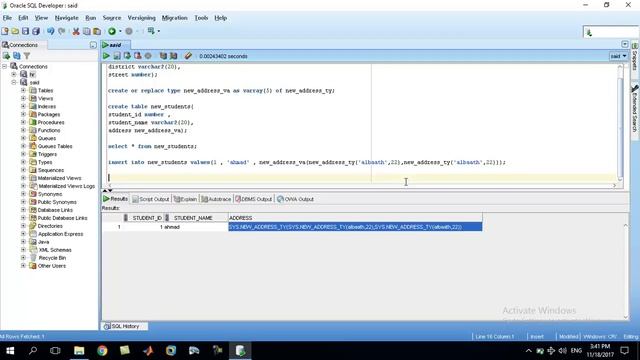Viewport: 640px width, 360px height.
Task: Click the highlighted ADDRESS result cell
Action: (x=355, y=227)
